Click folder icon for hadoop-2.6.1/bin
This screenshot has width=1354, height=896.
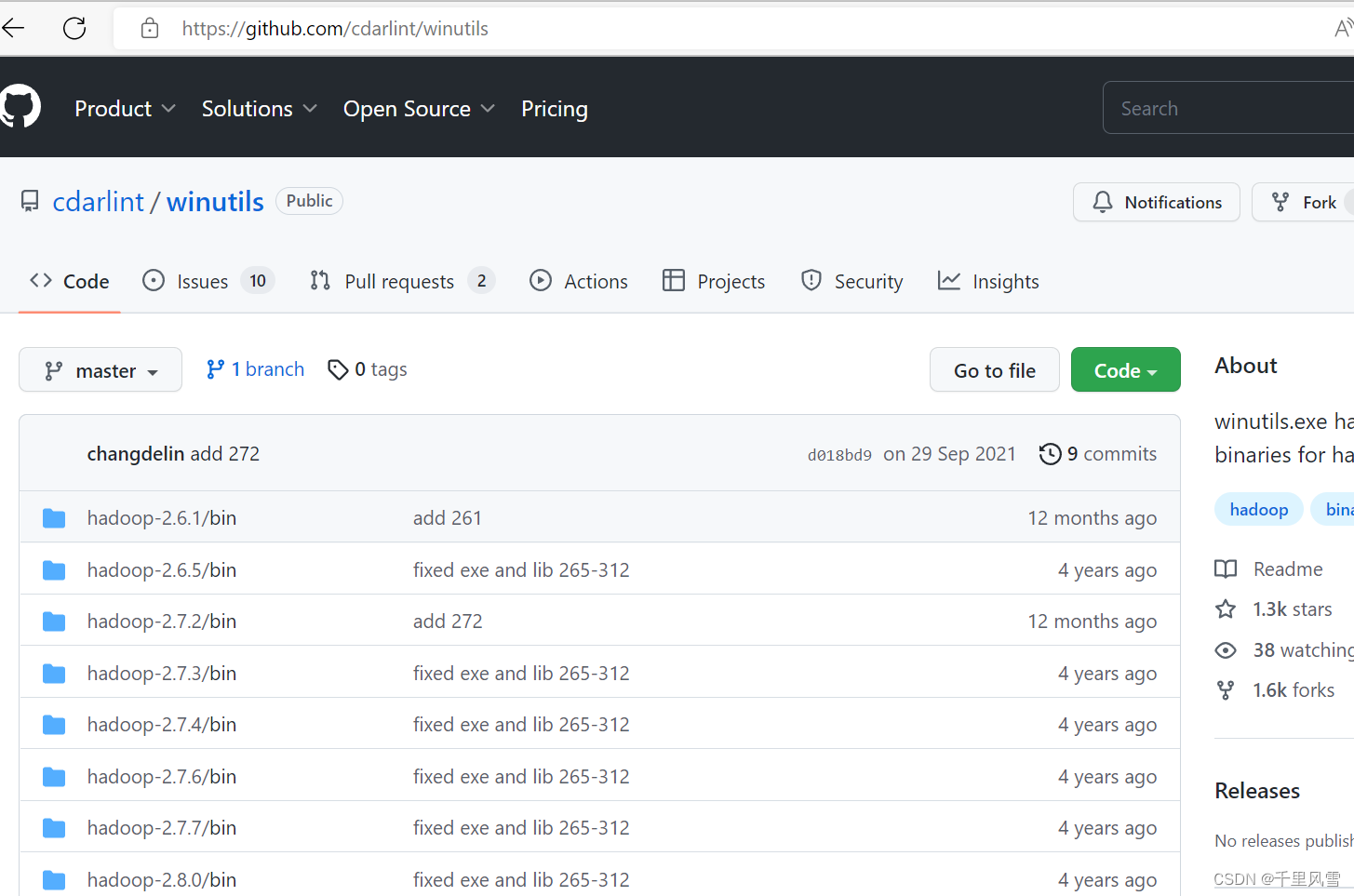54,518
